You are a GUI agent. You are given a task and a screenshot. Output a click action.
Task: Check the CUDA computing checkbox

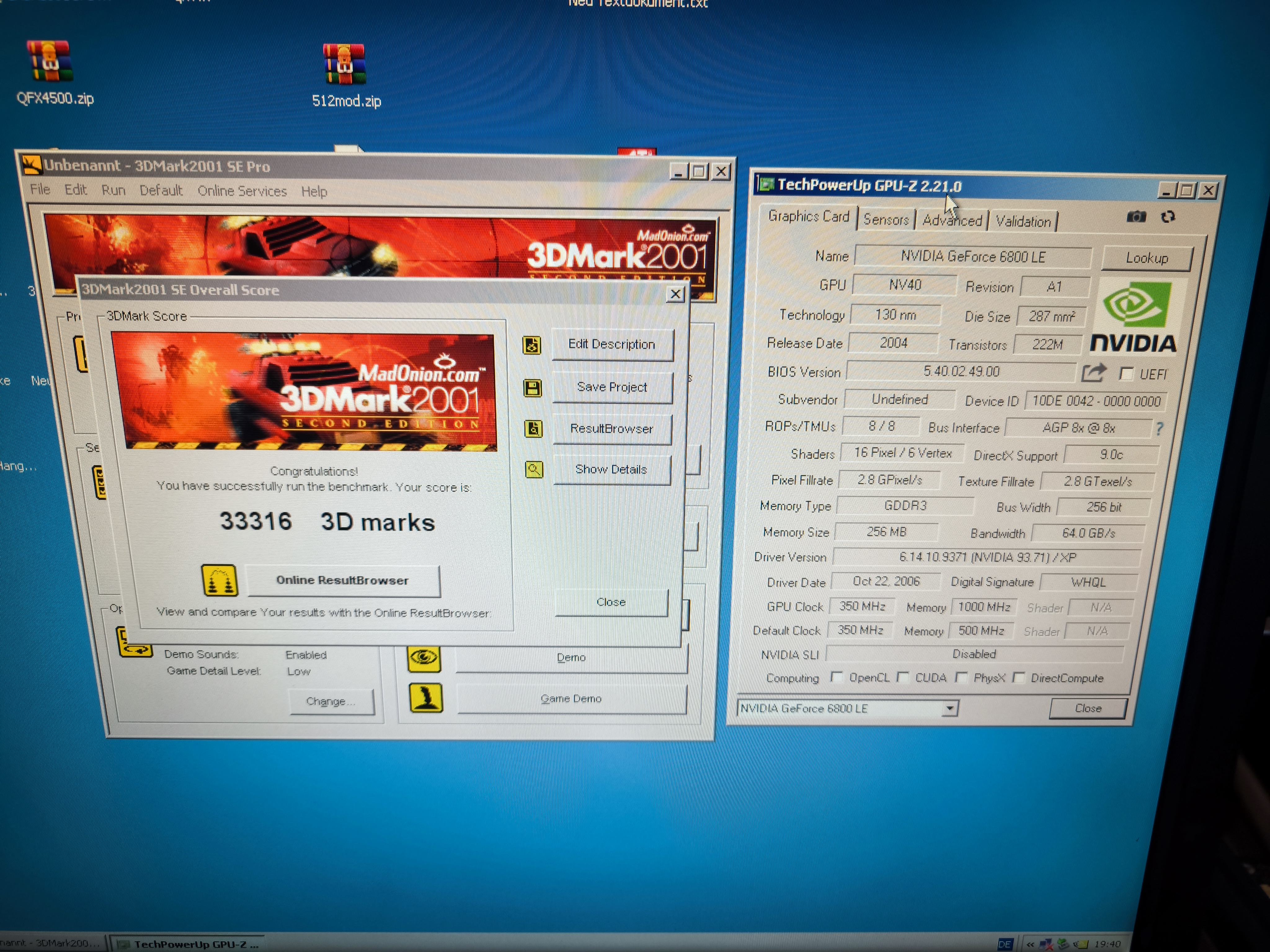[903, 678]
